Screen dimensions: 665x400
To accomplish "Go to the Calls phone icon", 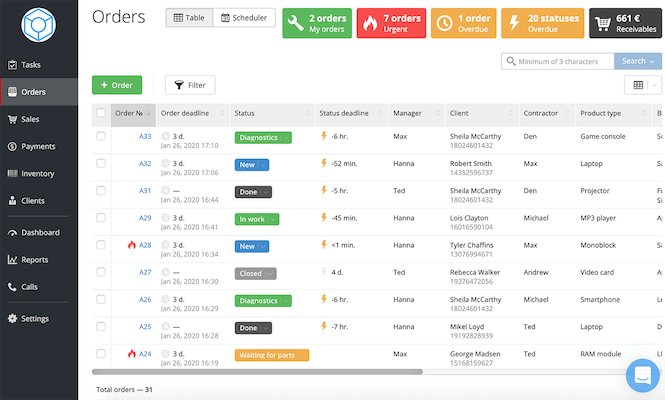I will tap(12, 287).
